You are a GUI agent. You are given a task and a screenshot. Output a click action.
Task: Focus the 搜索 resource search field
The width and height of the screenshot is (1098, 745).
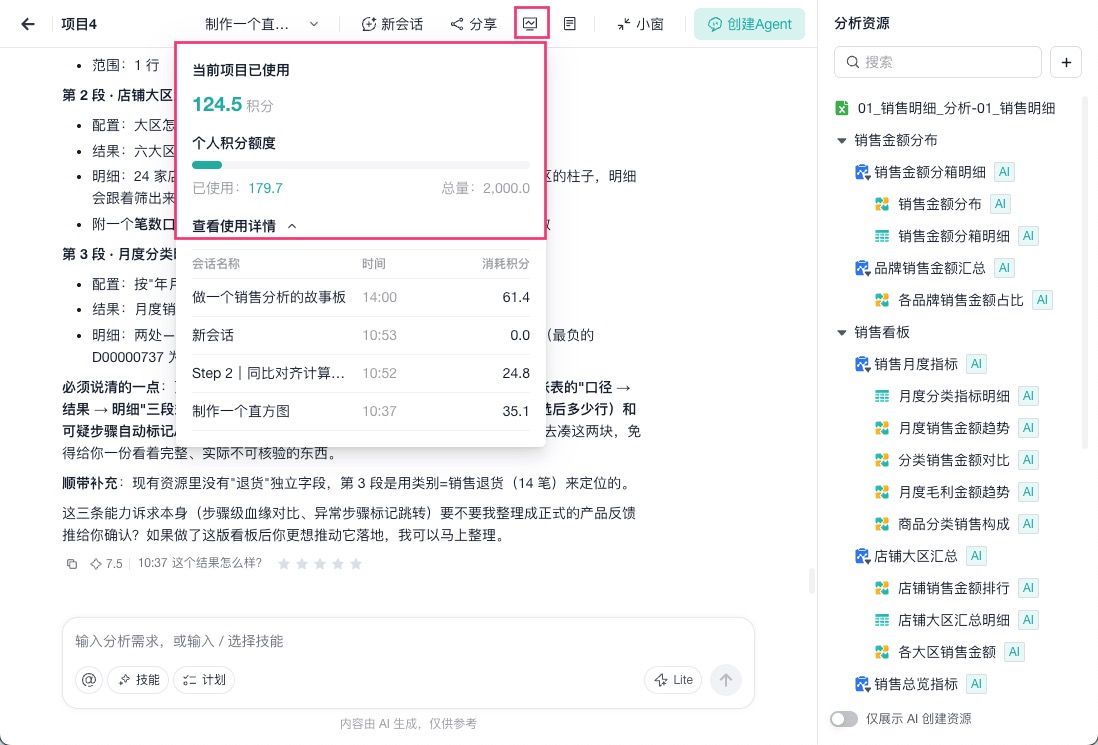coord(938,62)
